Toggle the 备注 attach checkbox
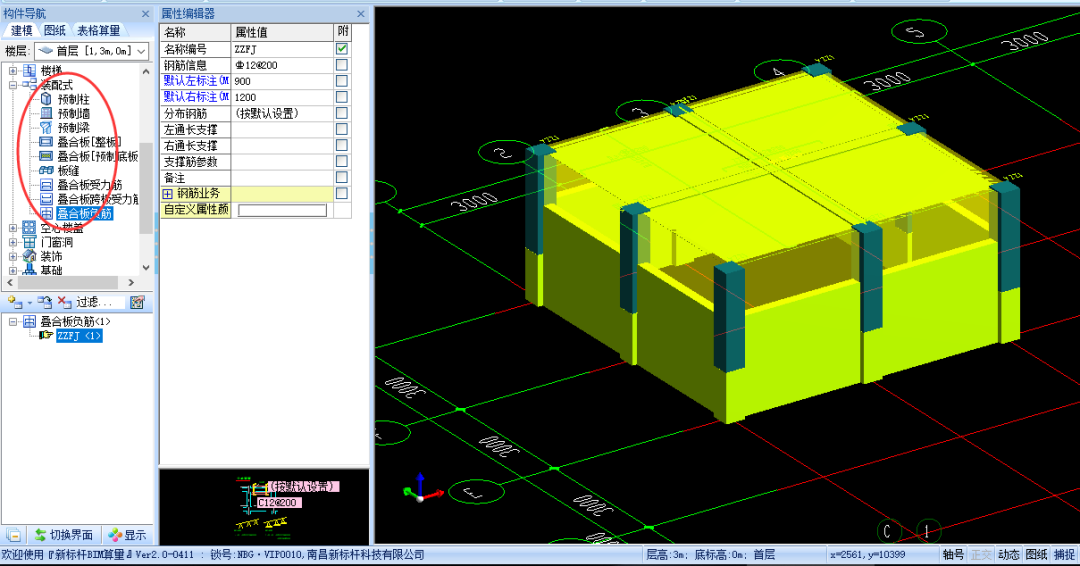The height and width of the screenshot is (566, 1080). (x=342, y=178)
